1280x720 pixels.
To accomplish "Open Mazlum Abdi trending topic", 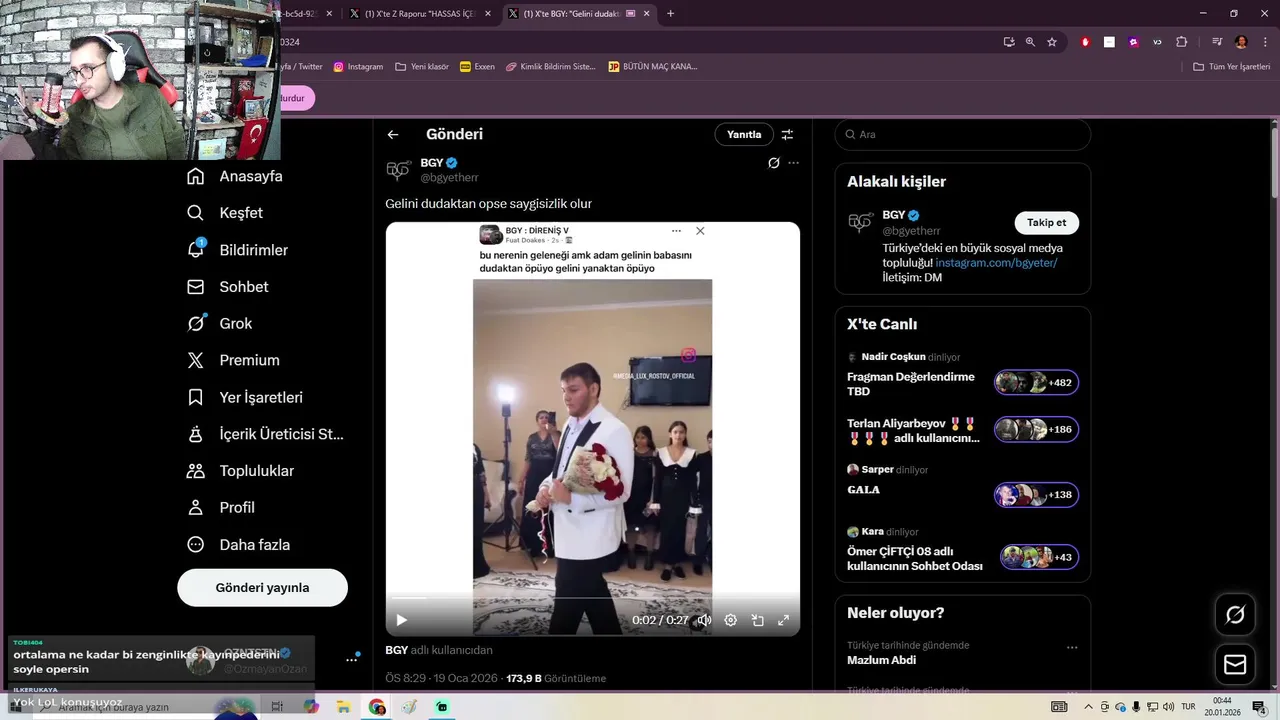I will click(x=881, y=660).
